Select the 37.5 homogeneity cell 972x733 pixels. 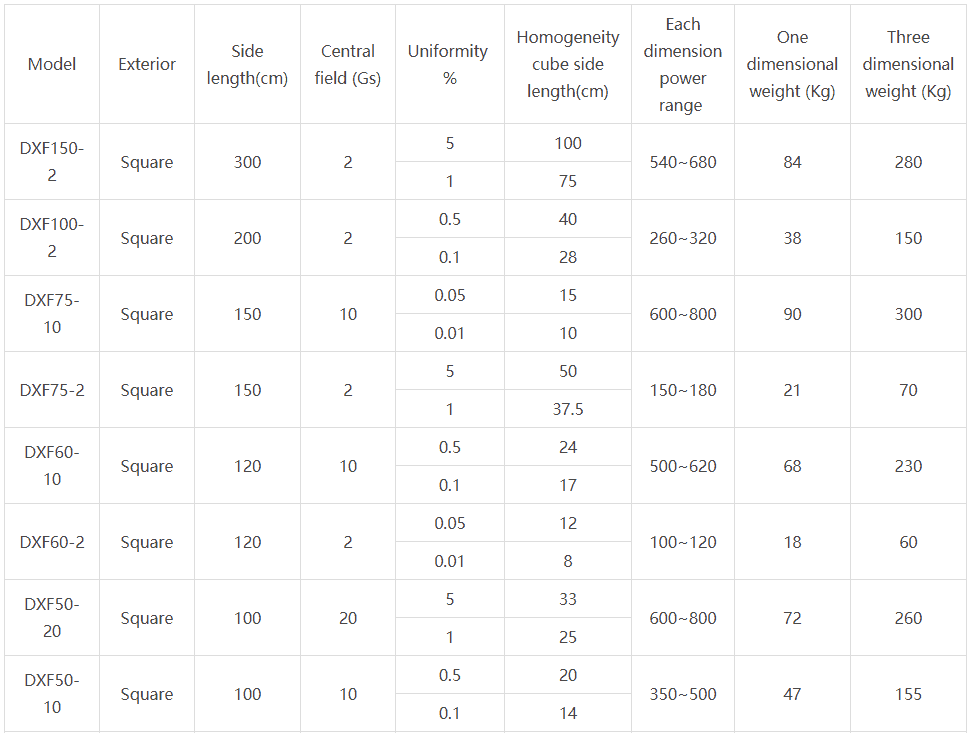[x=568, y=409]
